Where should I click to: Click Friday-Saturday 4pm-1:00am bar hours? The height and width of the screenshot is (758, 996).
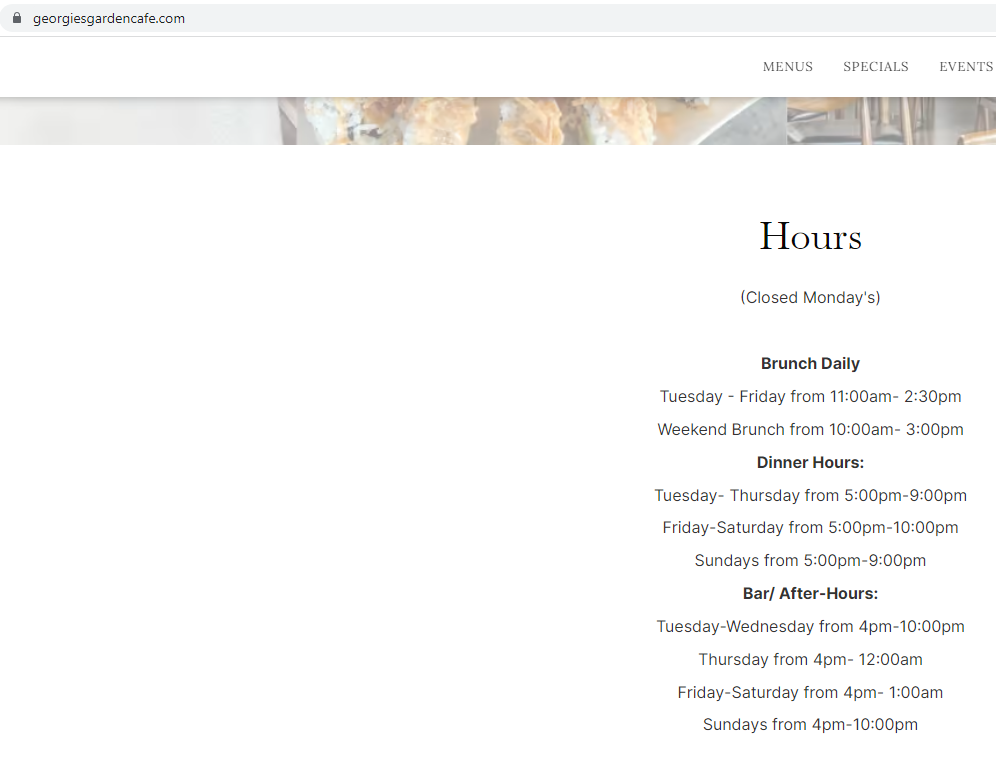click(x=810, y=693)
